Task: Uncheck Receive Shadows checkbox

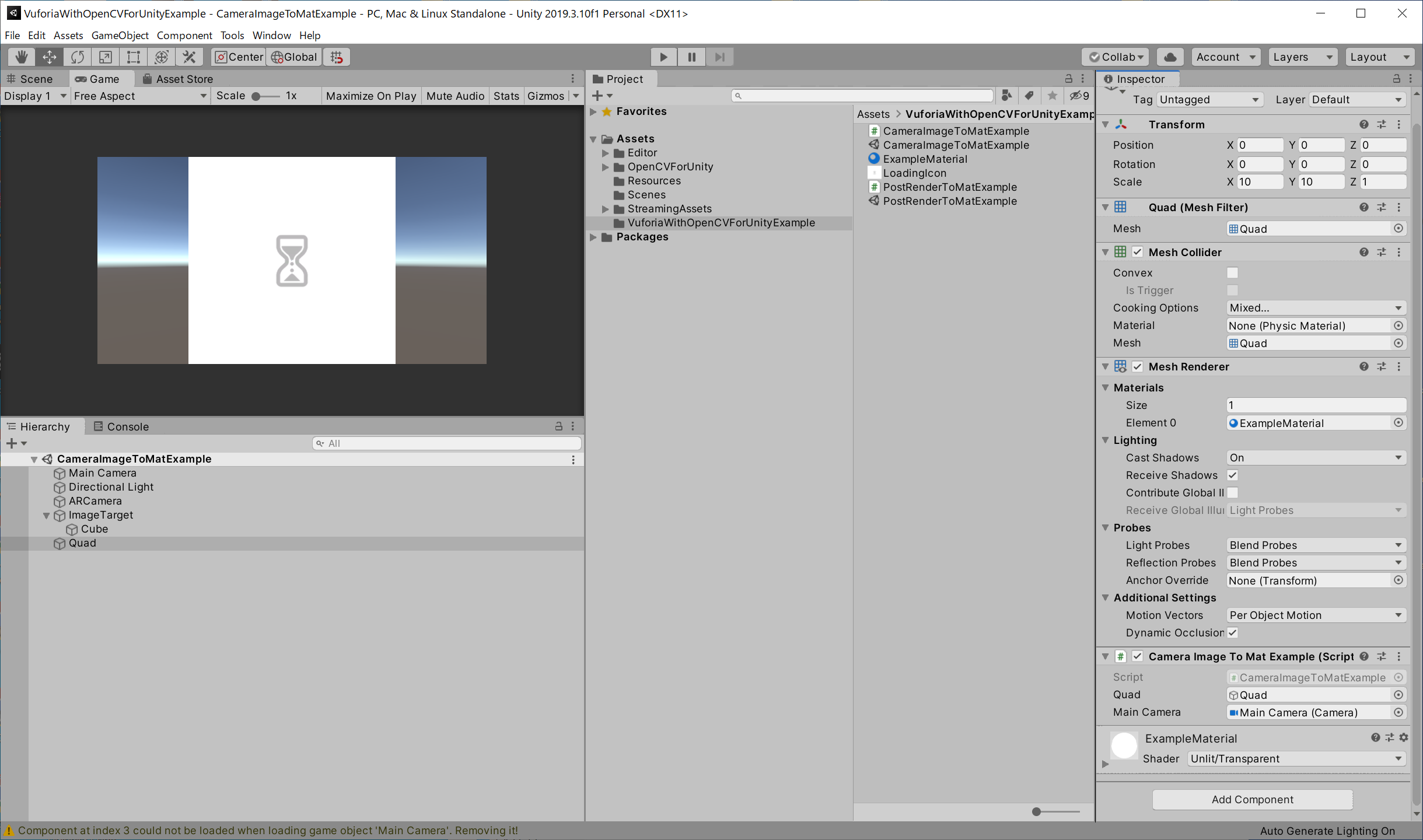Action: tap(1232, 475)
